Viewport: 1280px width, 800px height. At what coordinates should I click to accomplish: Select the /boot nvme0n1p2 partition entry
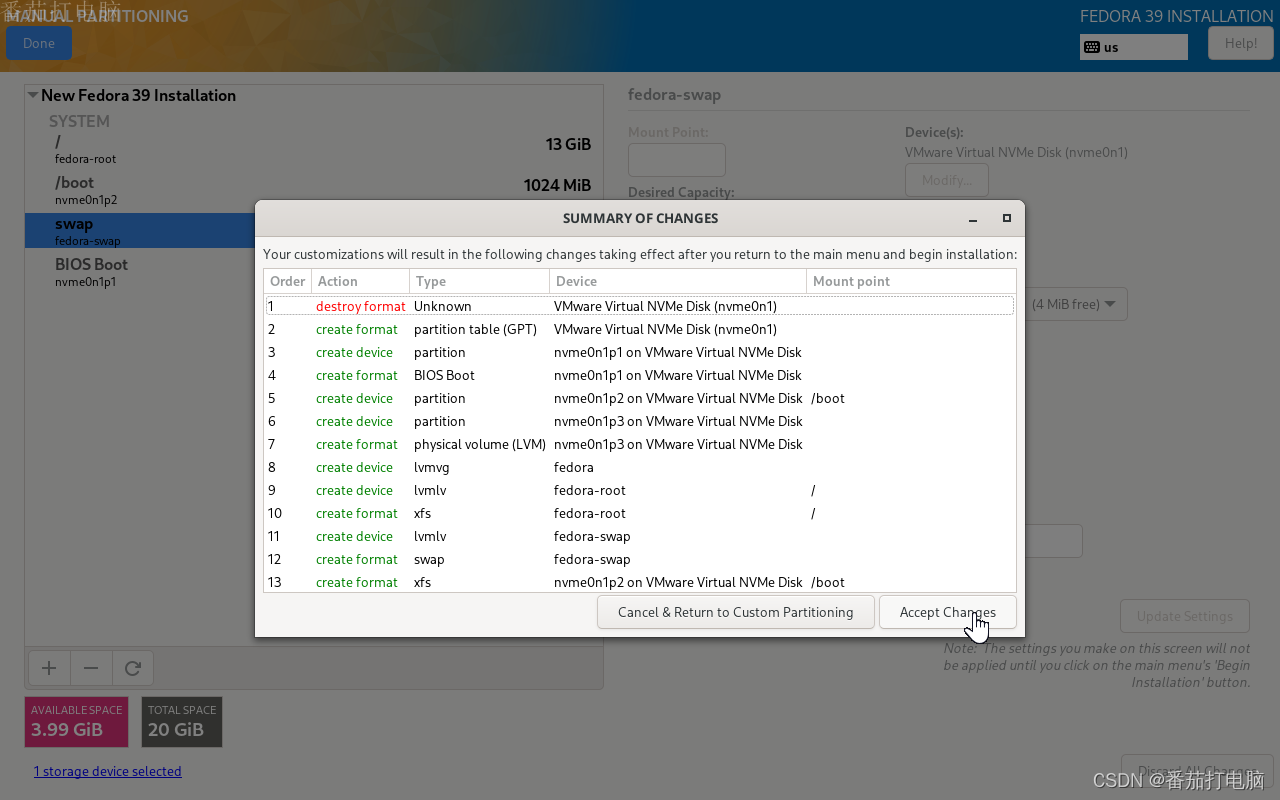pos(314,190)
